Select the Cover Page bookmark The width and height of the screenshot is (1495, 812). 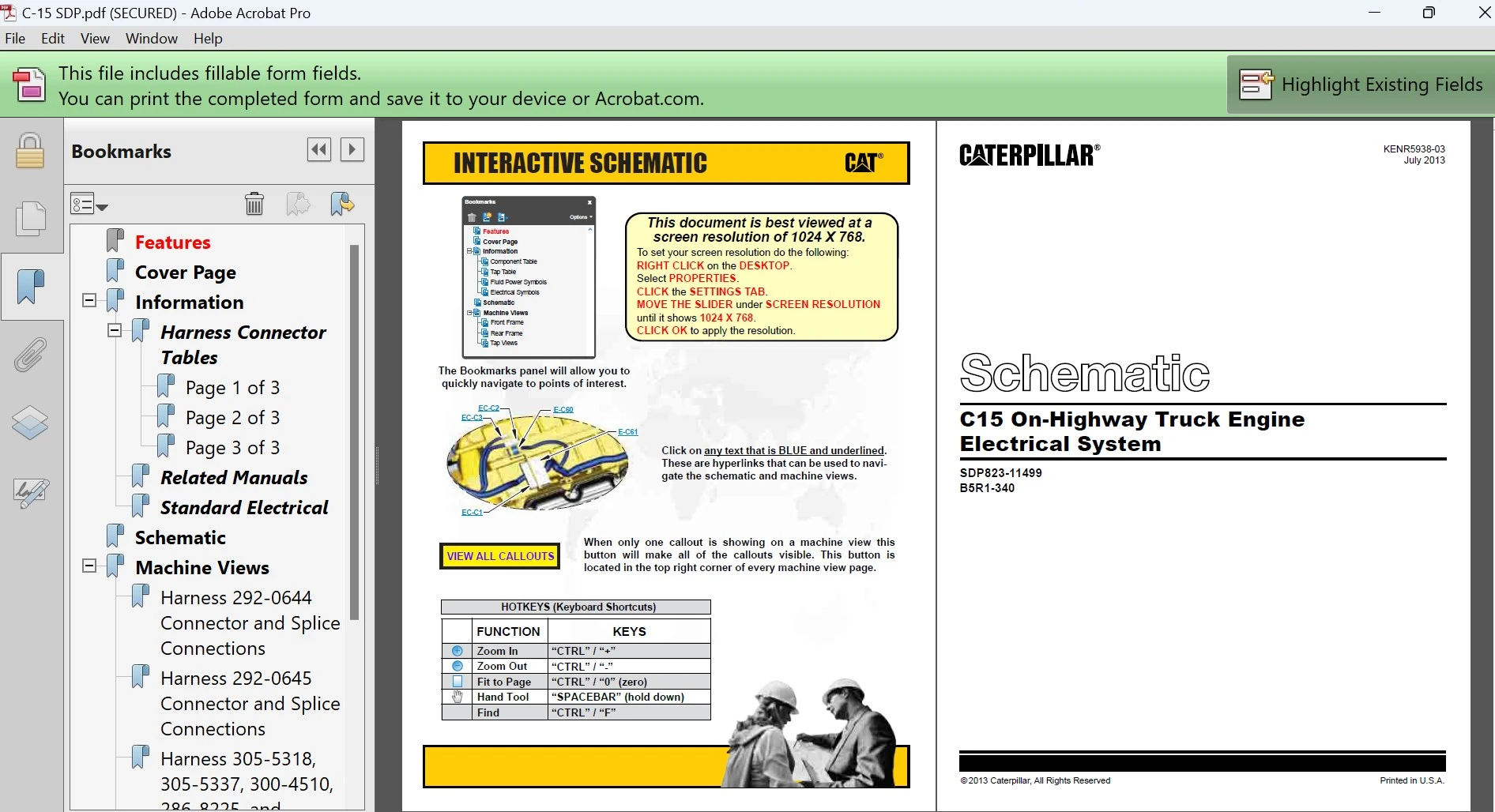(186, 272)
